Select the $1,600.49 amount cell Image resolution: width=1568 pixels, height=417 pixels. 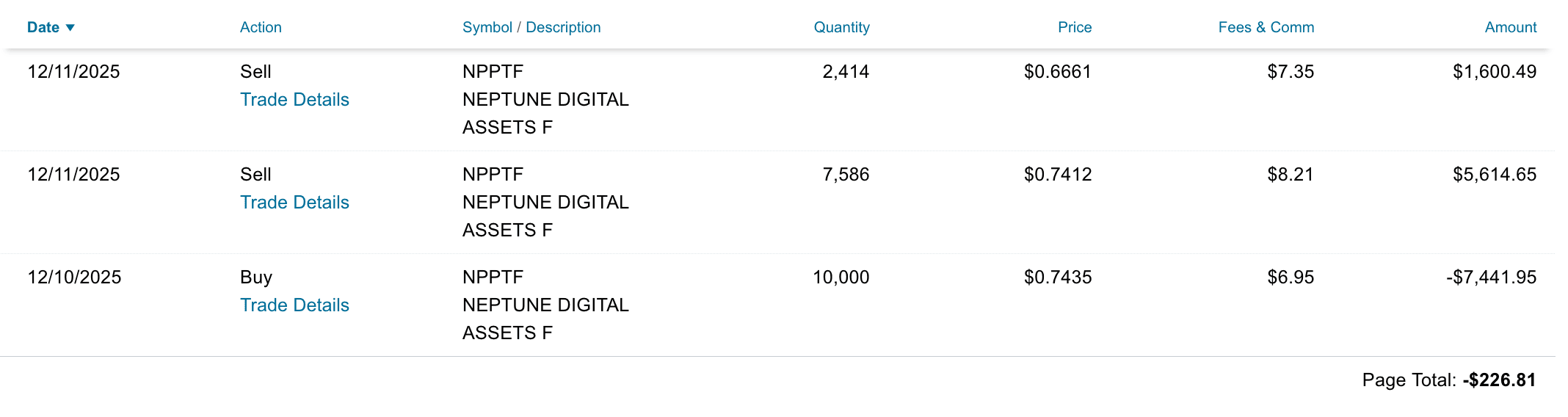coord(1494,72)
